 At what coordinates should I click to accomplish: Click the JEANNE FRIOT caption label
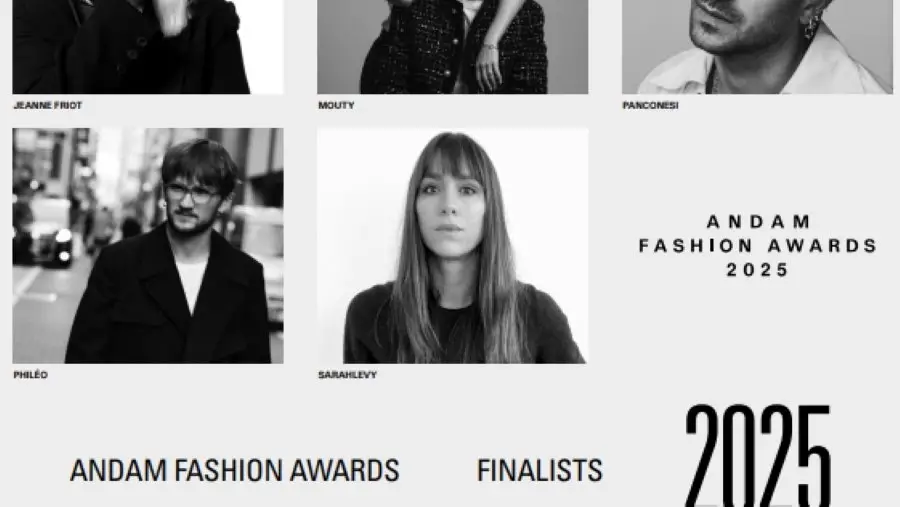coord(48,106)
